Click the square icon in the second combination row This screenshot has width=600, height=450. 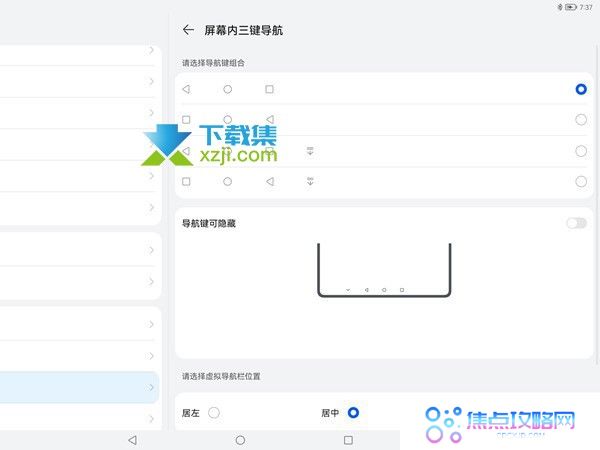(186, 120)
